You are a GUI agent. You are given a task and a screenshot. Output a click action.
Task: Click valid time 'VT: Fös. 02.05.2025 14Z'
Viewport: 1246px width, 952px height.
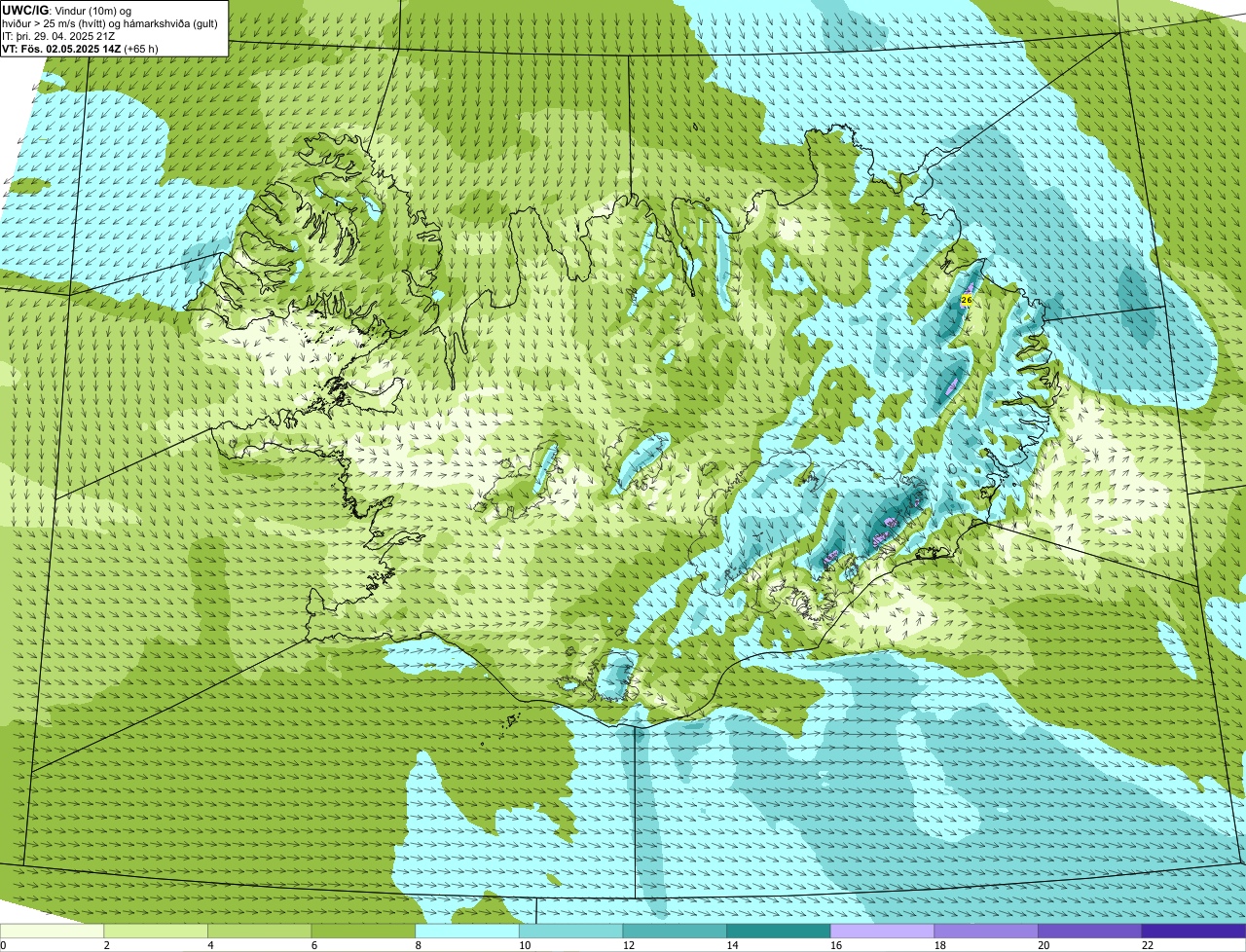pyautogui.click(x=61, y=48)
